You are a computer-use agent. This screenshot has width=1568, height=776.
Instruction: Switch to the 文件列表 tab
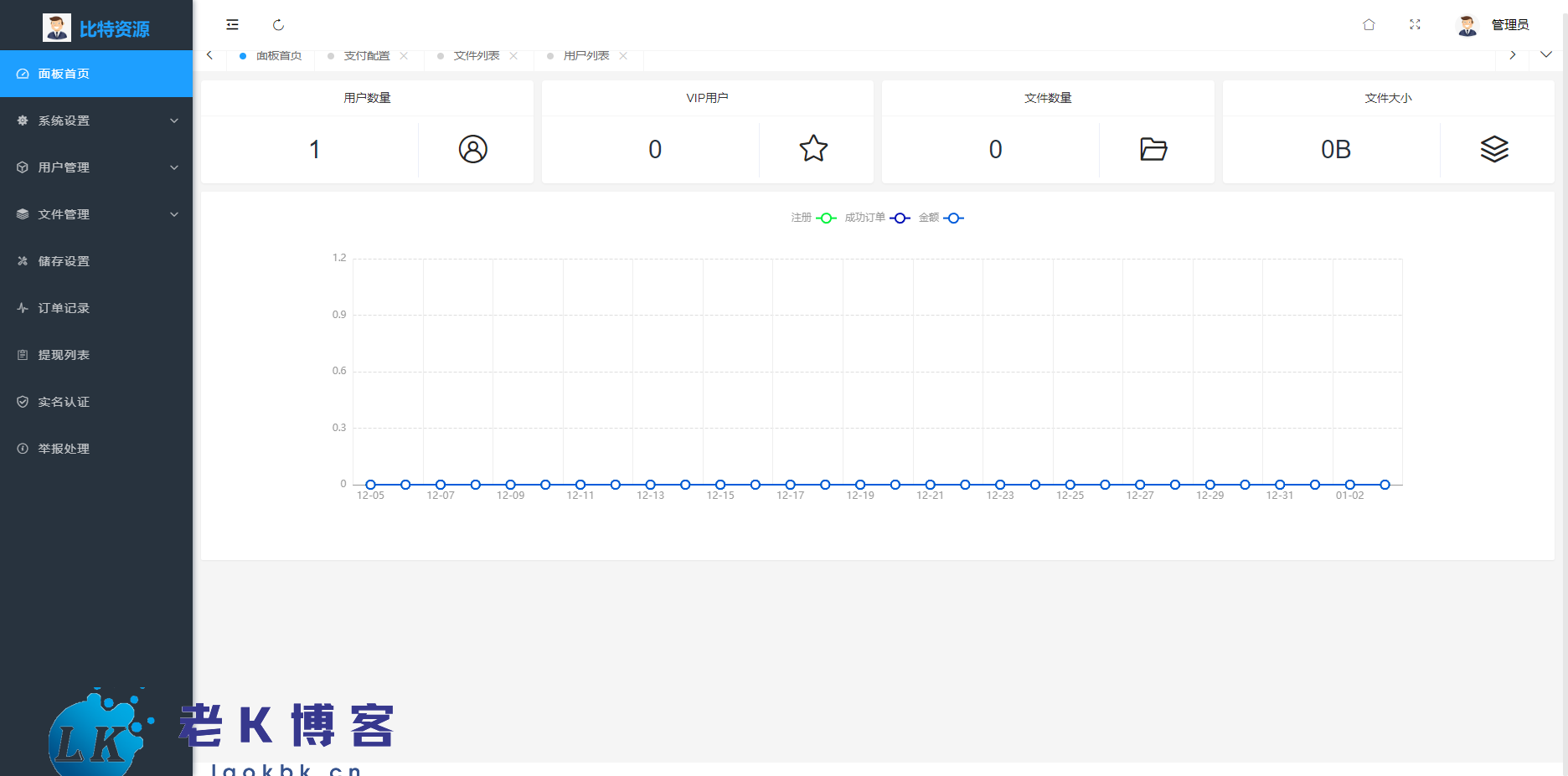(x=476, y=56)
